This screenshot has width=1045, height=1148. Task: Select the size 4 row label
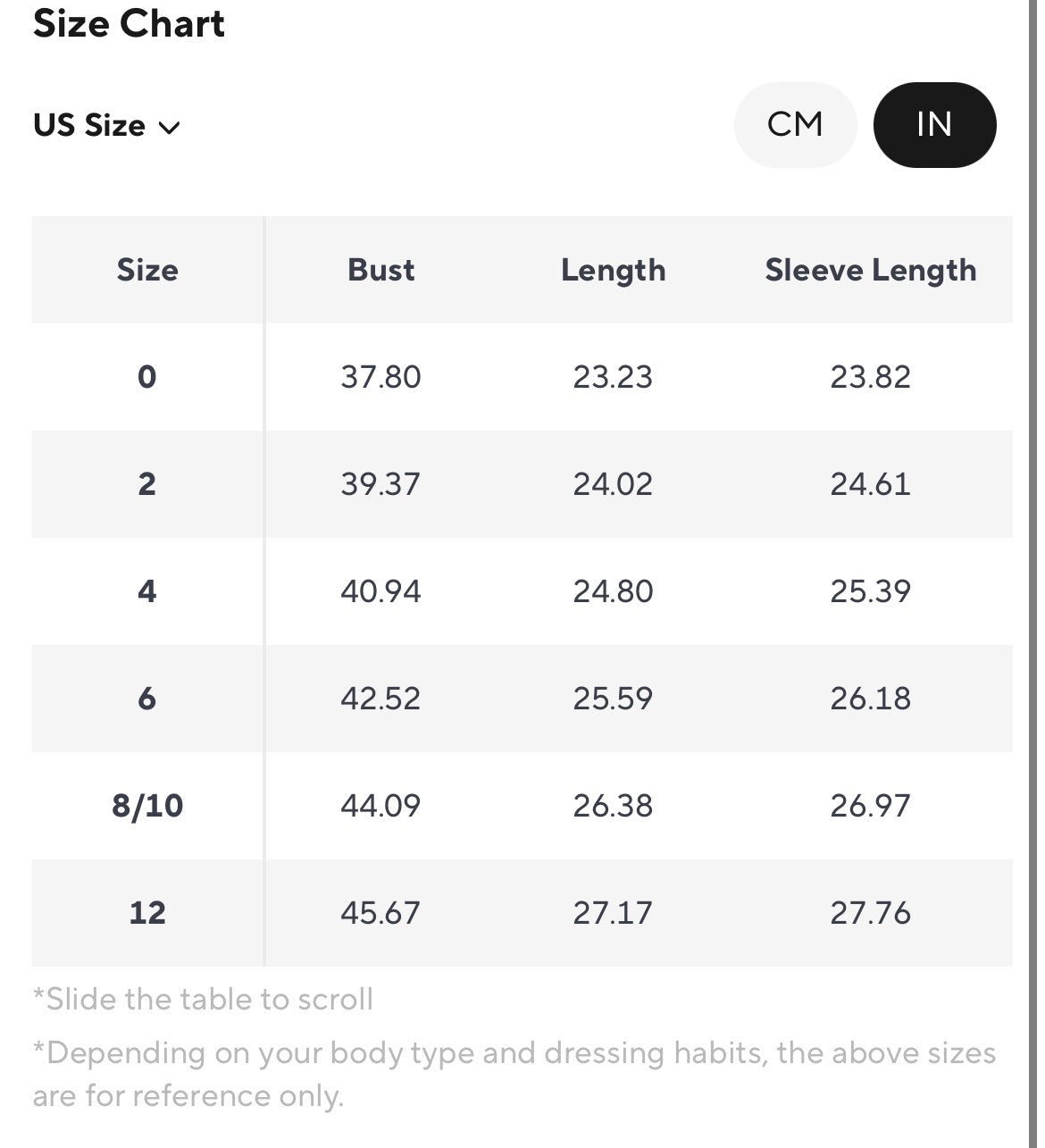coord(147,591)
